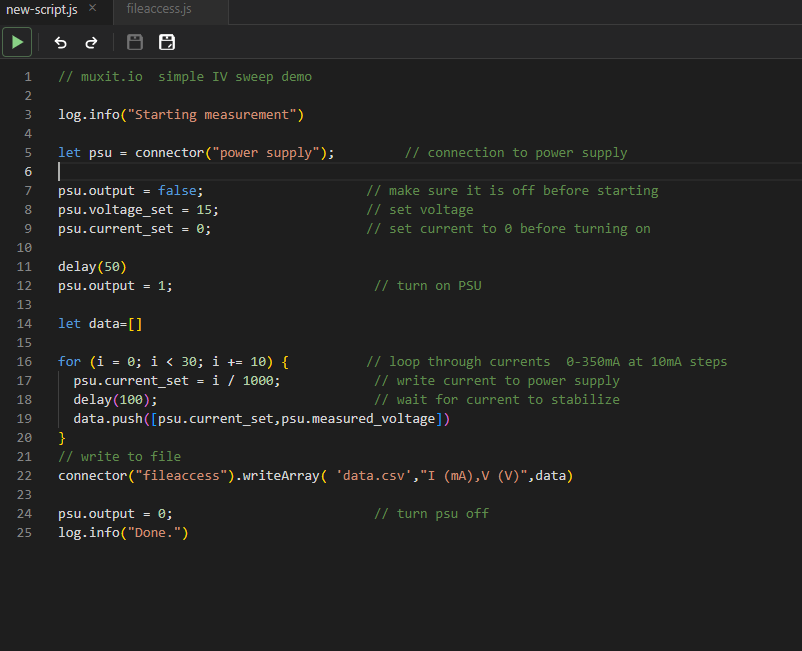This screenshot has width=802, height=651.
Task: Click the string "power supply" in the connector call
Action: coord(266,153)
